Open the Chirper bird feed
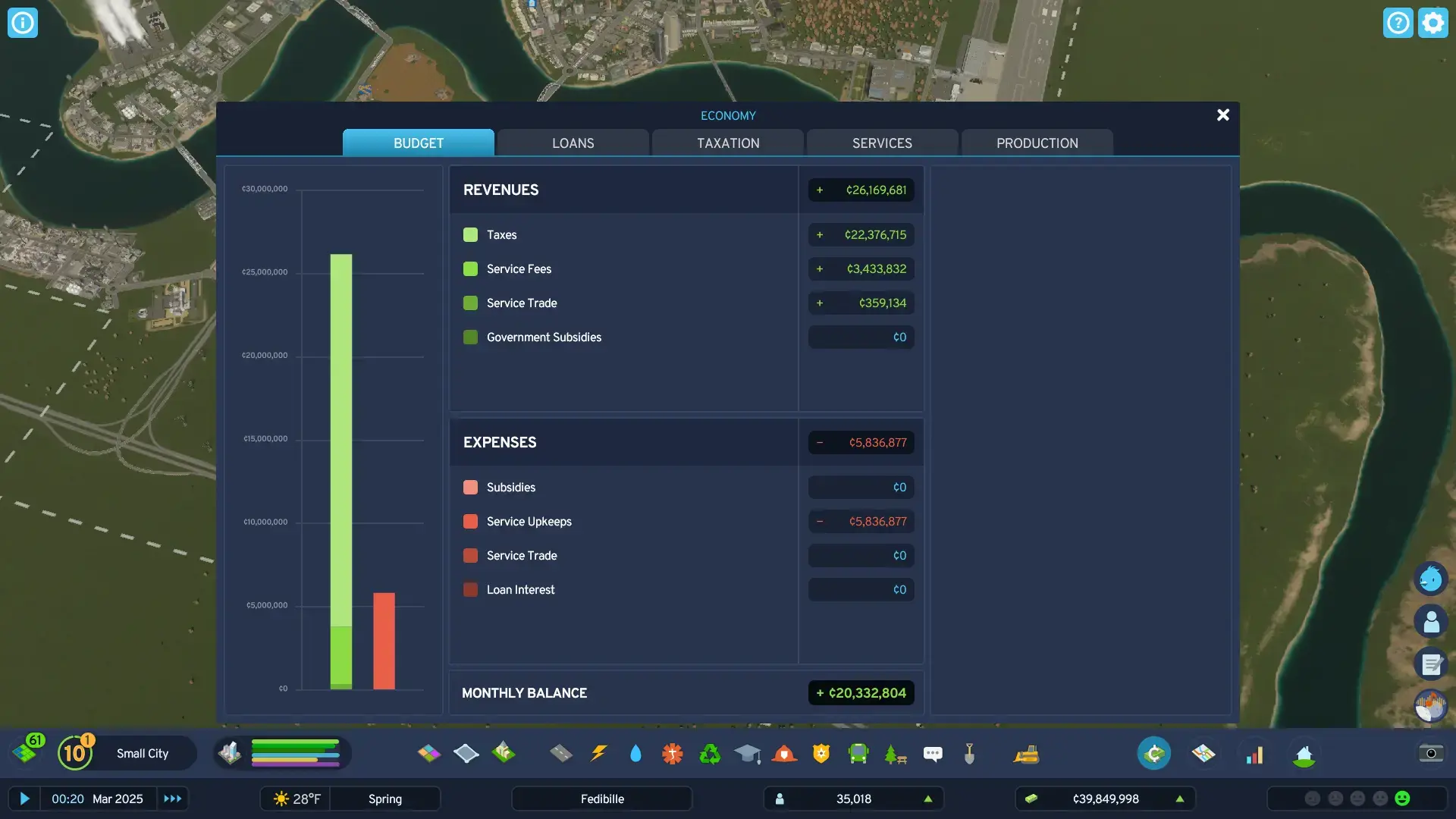The width and height of the screenshot is (1456, 819). pyautogui.click(x=1431, y=579)
